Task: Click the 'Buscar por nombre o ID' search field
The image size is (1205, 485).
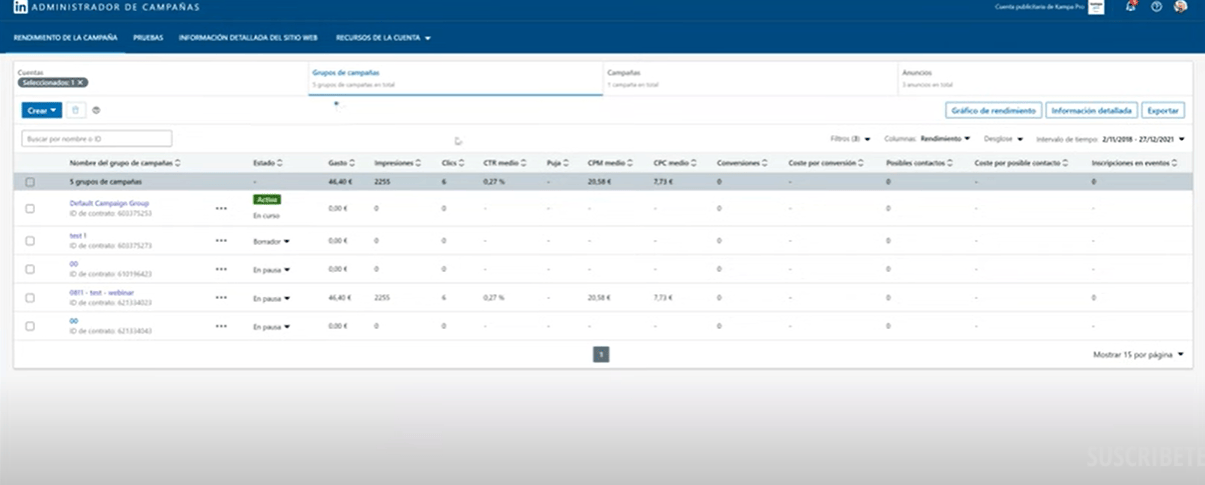Action: tap(97, 139)
